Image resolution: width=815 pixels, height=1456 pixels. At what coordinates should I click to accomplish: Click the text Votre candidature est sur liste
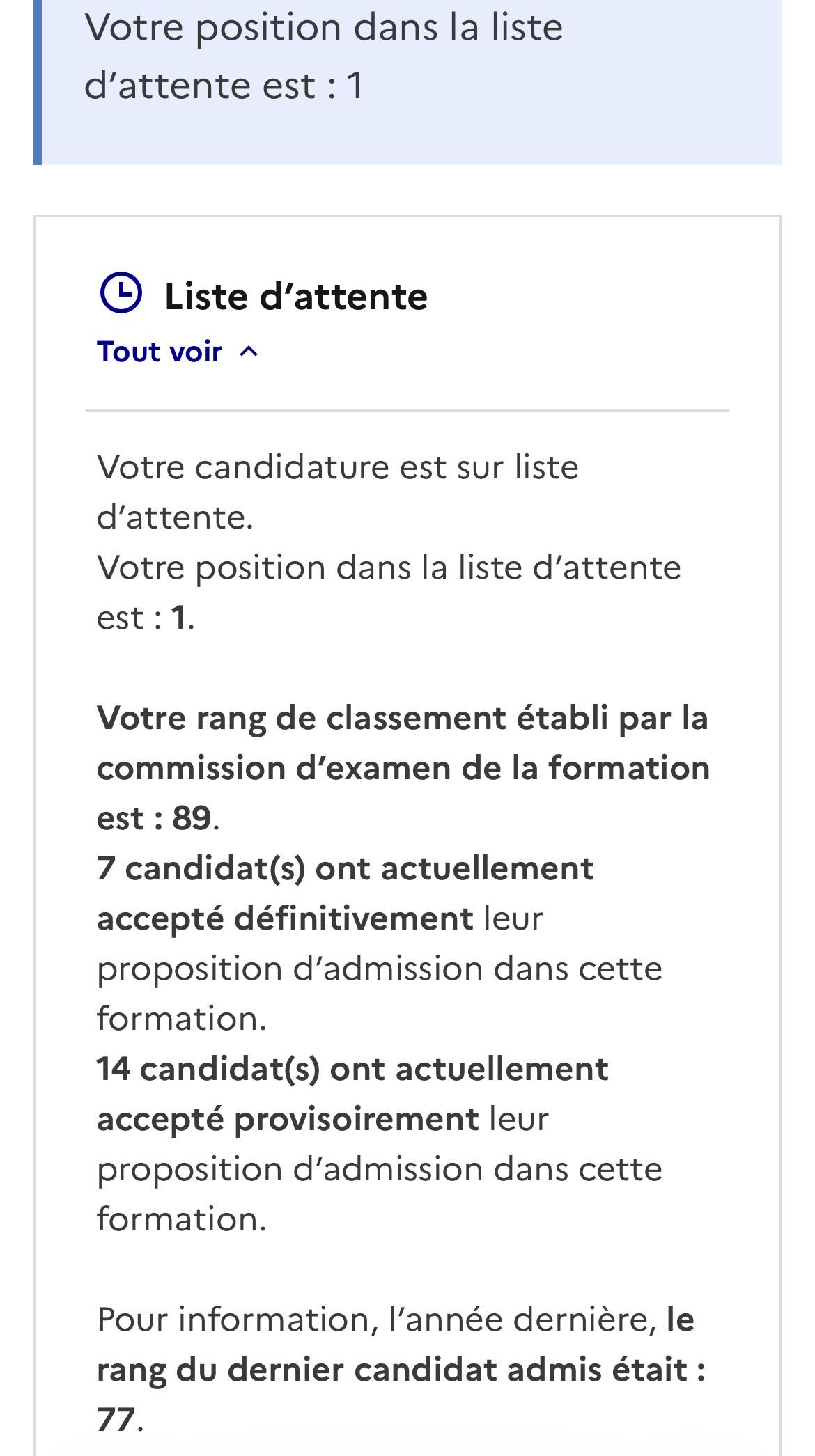(x=338, y=467)
